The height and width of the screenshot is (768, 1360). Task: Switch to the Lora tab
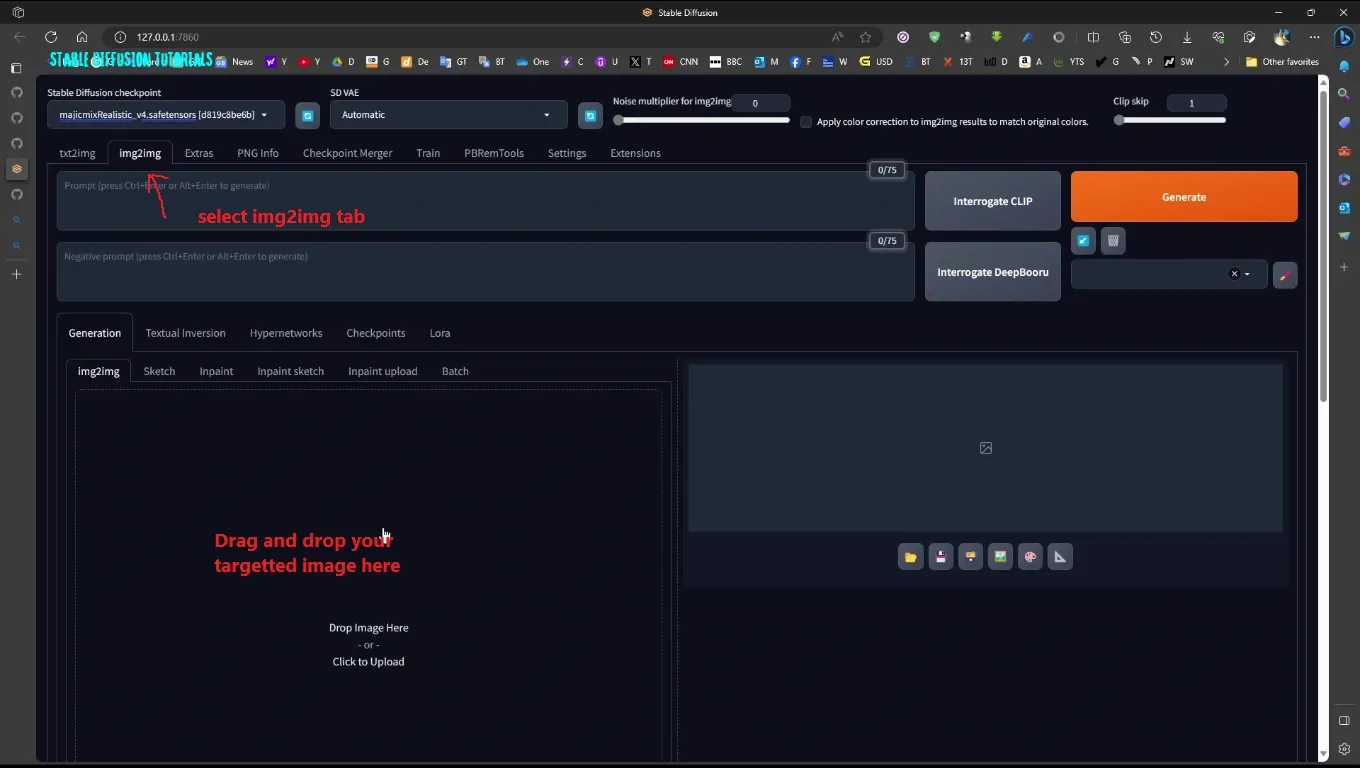point(440,333)
